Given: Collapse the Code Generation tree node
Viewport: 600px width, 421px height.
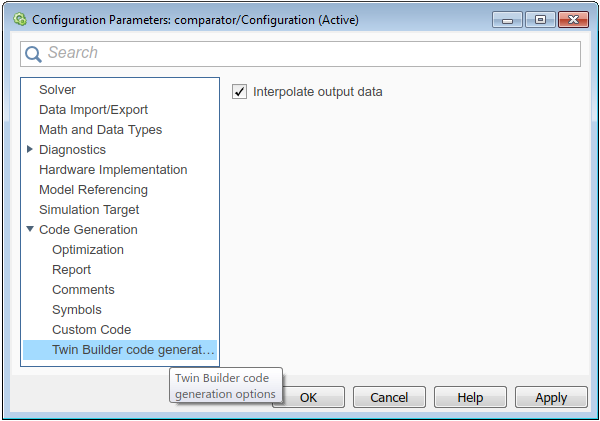Looking at the screenshot, I should pos(31,229).
